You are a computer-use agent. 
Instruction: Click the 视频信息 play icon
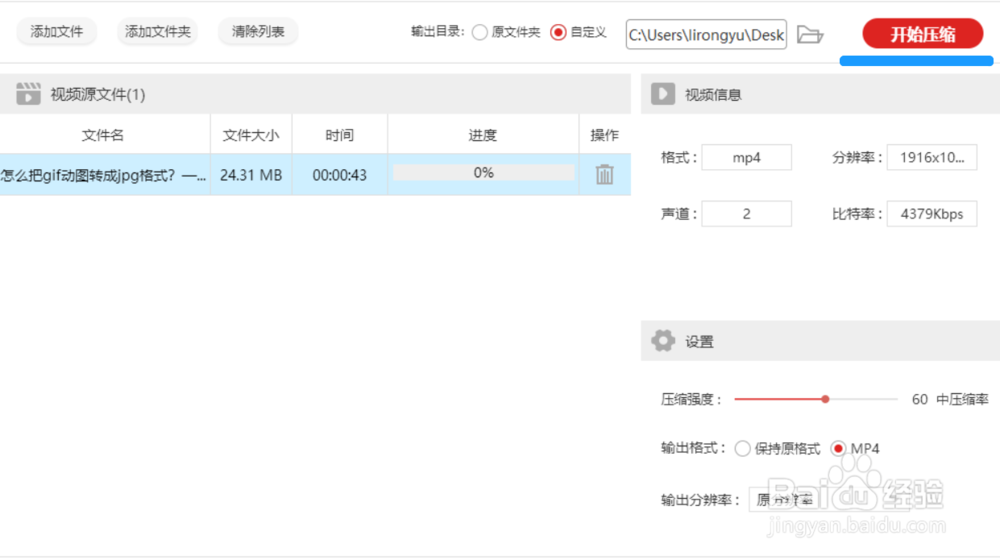[x=663, y=94]
